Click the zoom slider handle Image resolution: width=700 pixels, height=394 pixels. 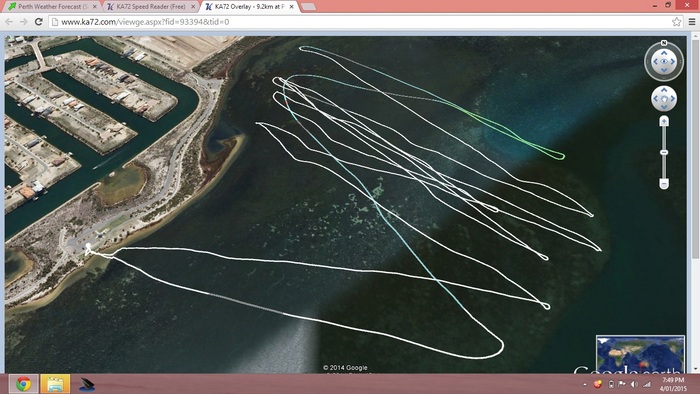pyautogui.click(x=664, y=153)
